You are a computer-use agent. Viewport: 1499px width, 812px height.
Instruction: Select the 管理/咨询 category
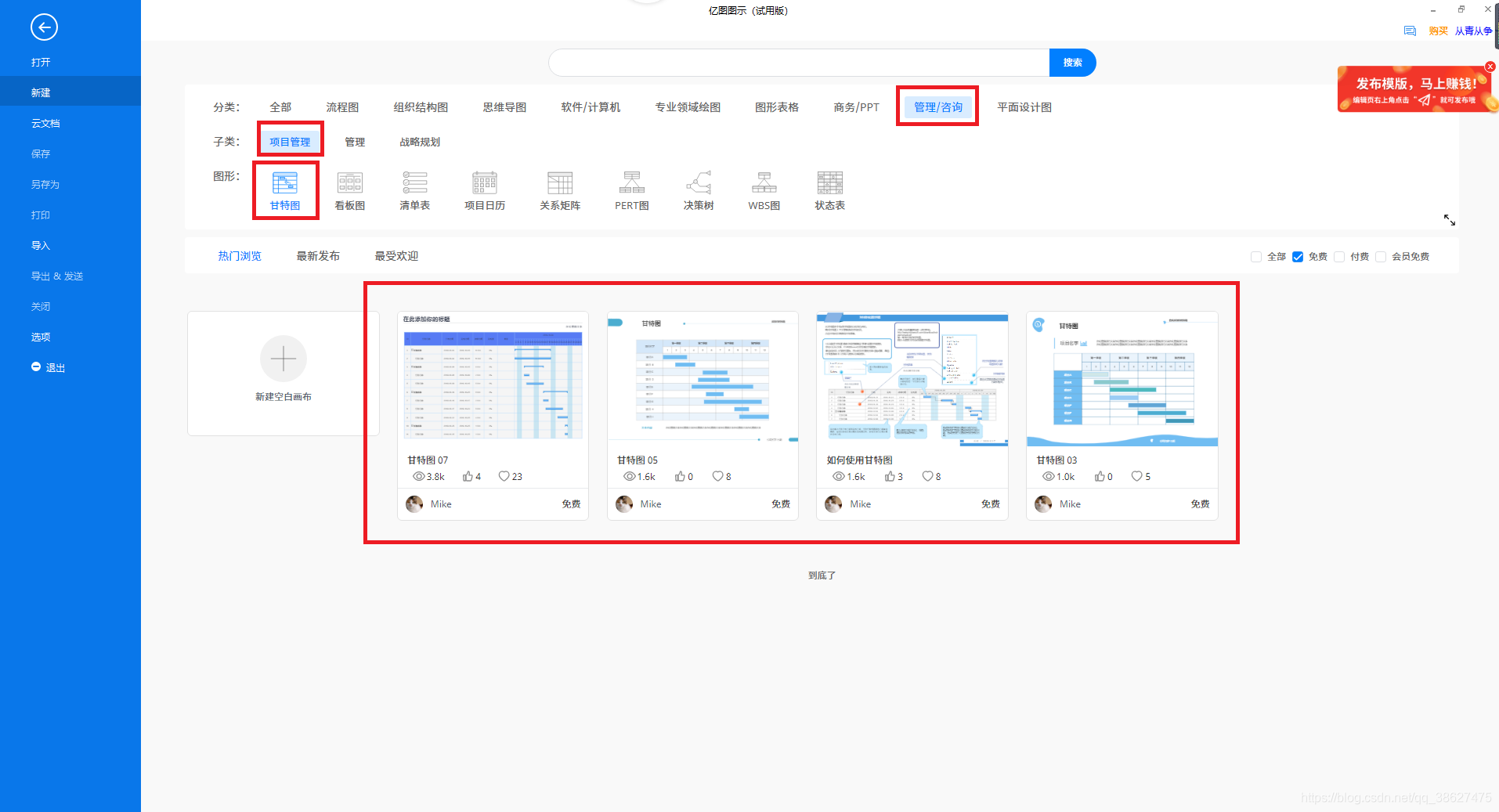(x=938, y=107)
